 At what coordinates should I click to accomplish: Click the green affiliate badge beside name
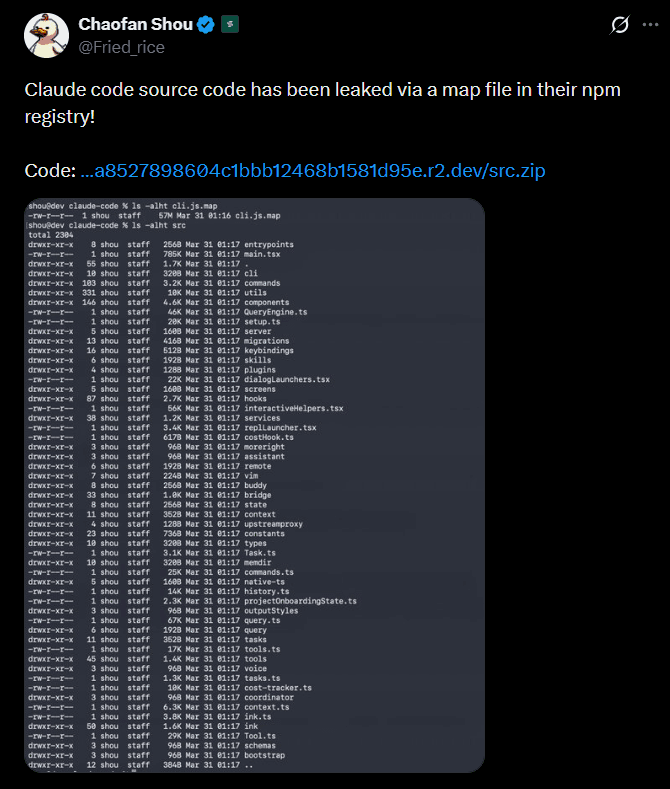[x=229, y=24]
